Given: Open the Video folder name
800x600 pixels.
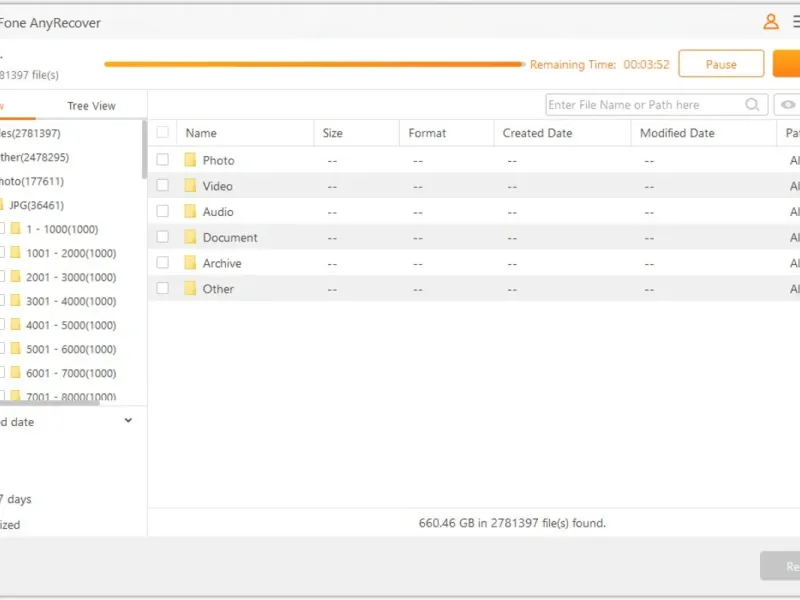Looking at the screenshot, I should click(x=217, y=186).
